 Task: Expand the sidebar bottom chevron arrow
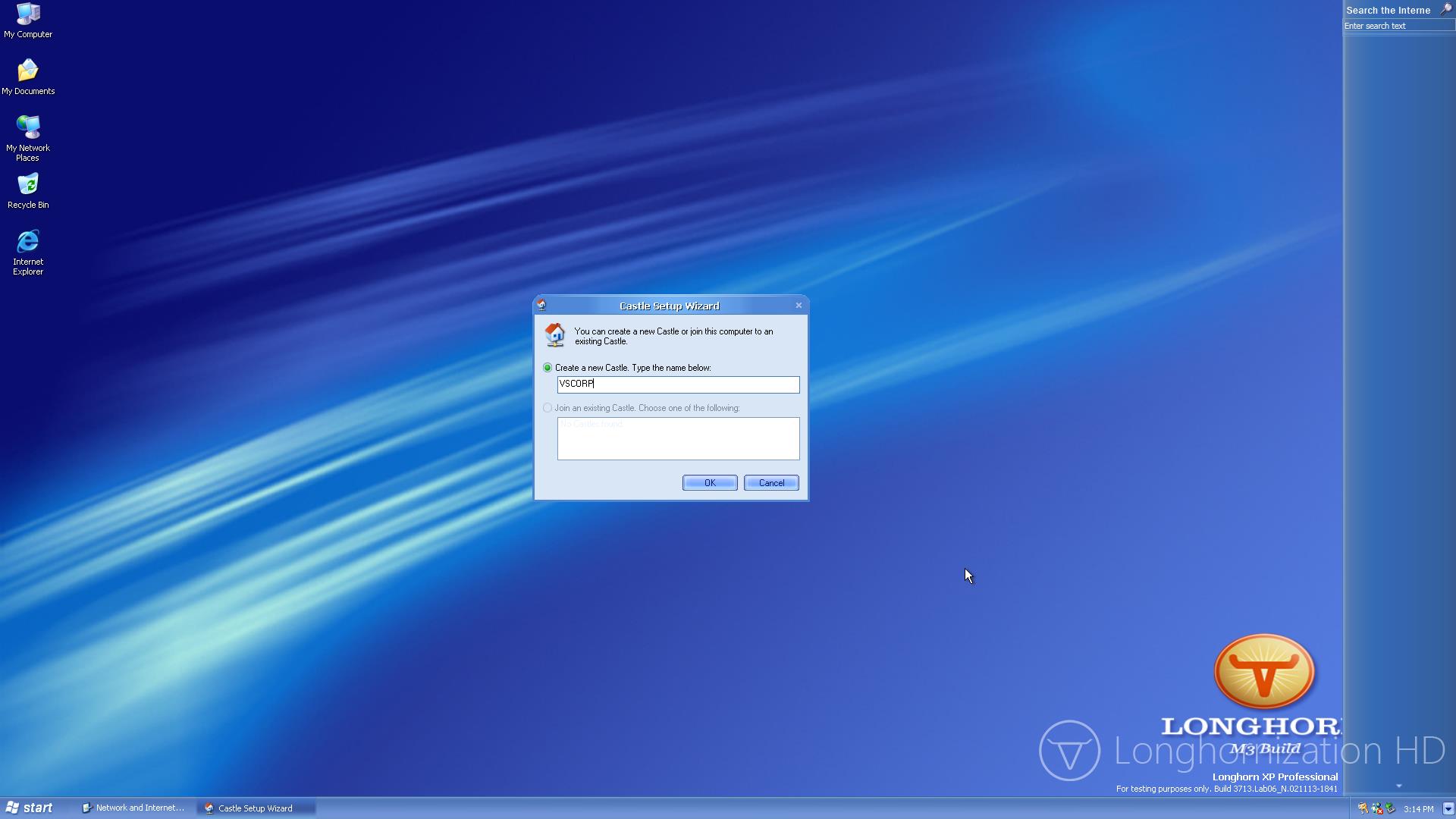tap(1399, 786)
